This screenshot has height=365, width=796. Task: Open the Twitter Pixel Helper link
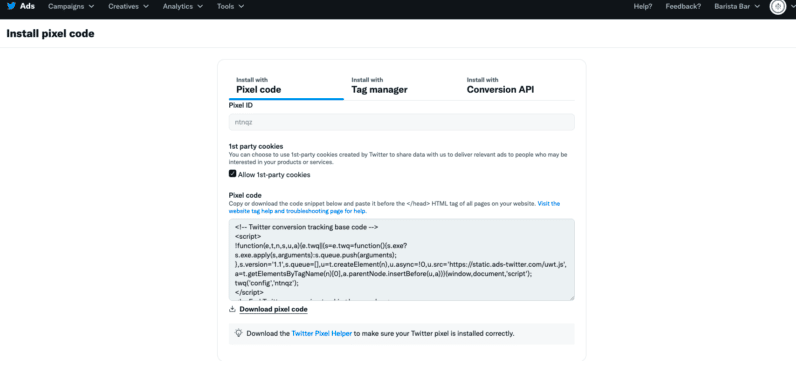321,334
